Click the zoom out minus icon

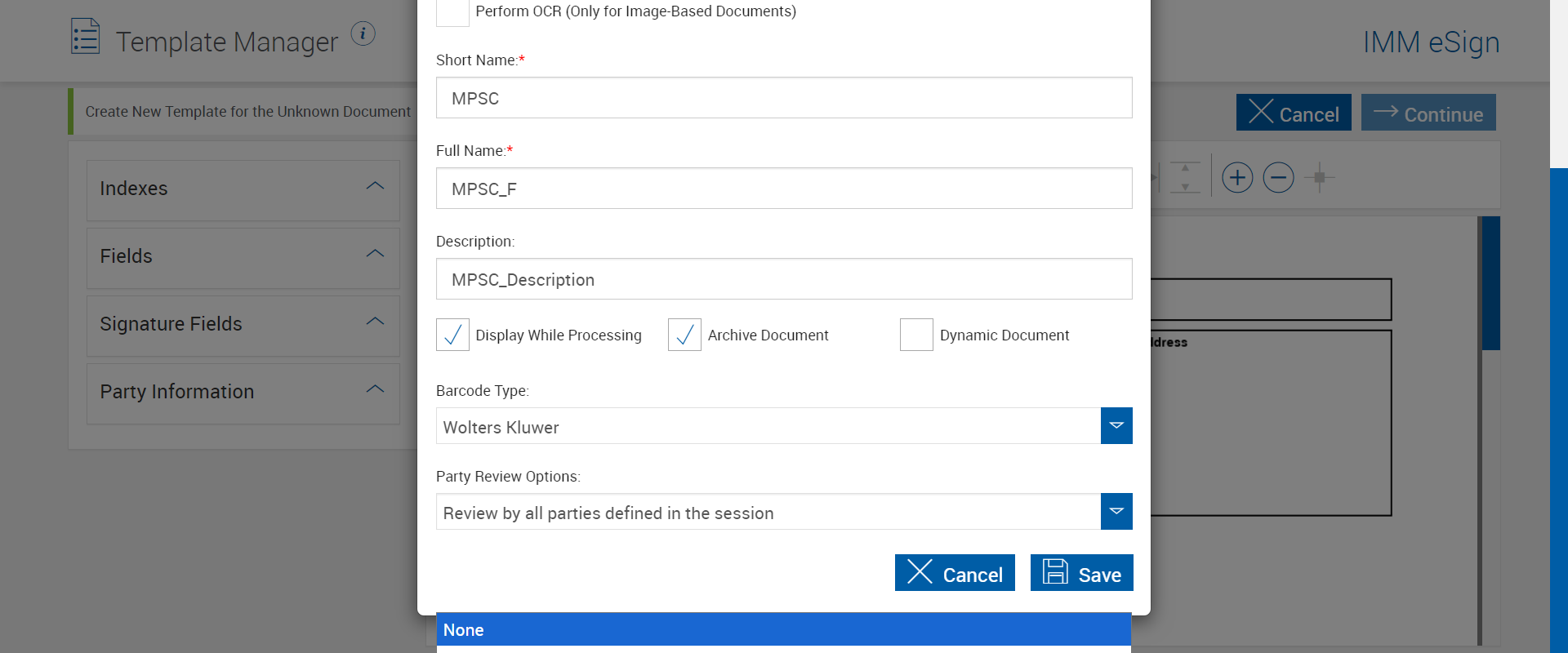point(1278,177)
